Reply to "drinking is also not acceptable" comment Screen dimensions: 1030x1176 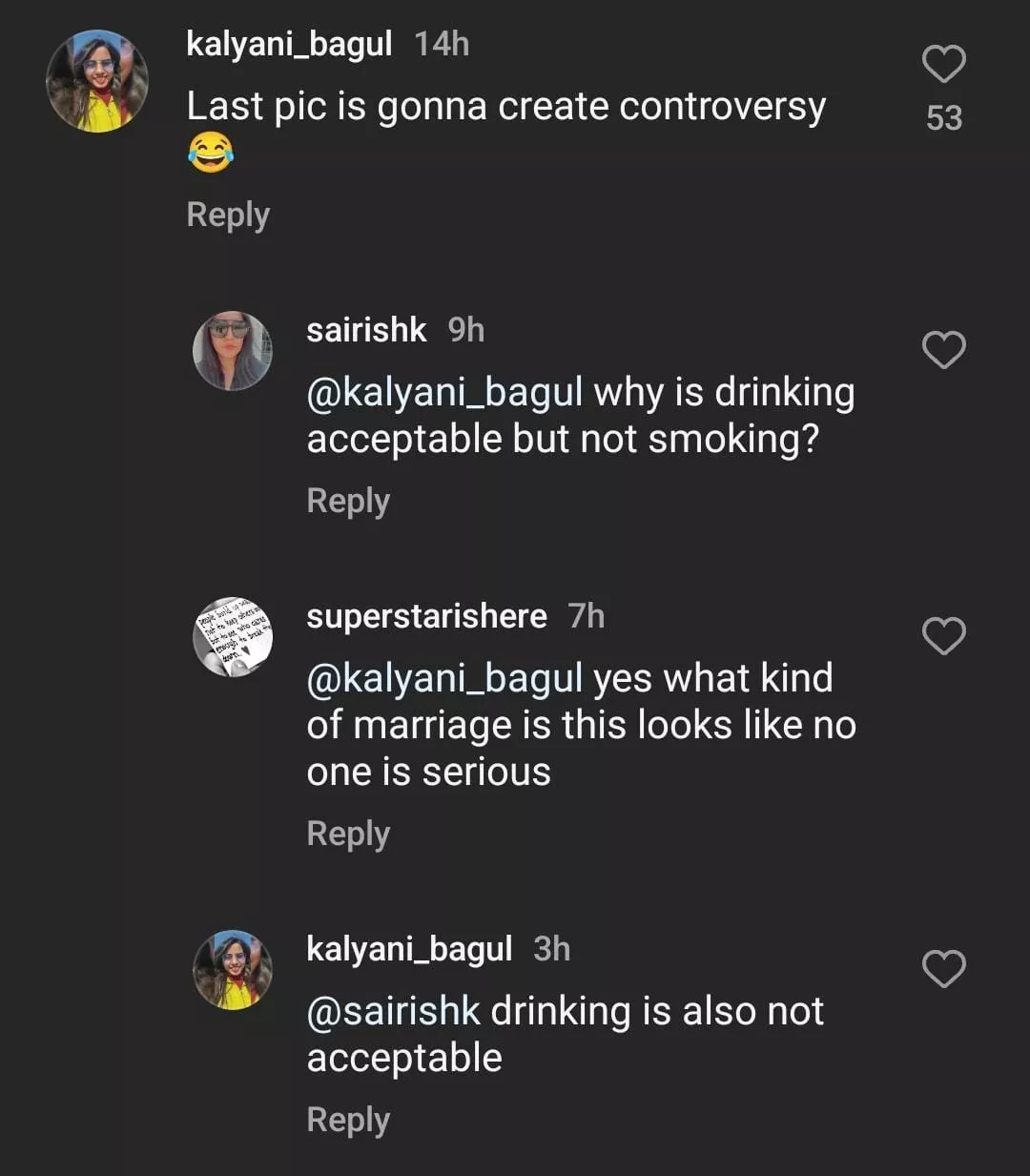pyautogui.click(x=348, y=1120)
